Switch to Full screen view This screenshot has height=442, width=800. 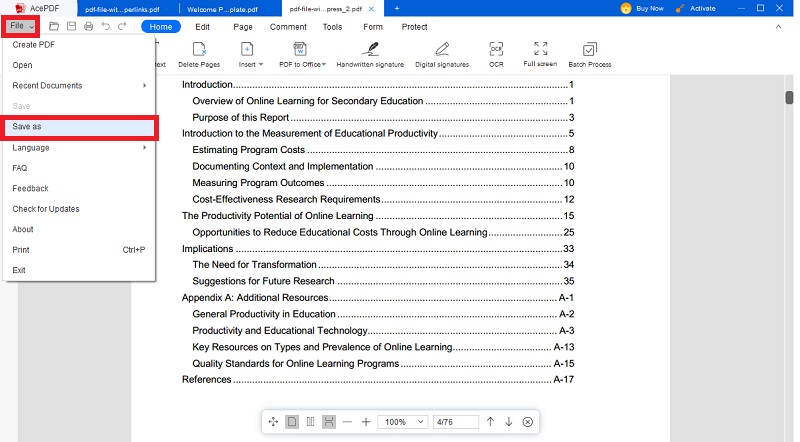click(540, 54)
